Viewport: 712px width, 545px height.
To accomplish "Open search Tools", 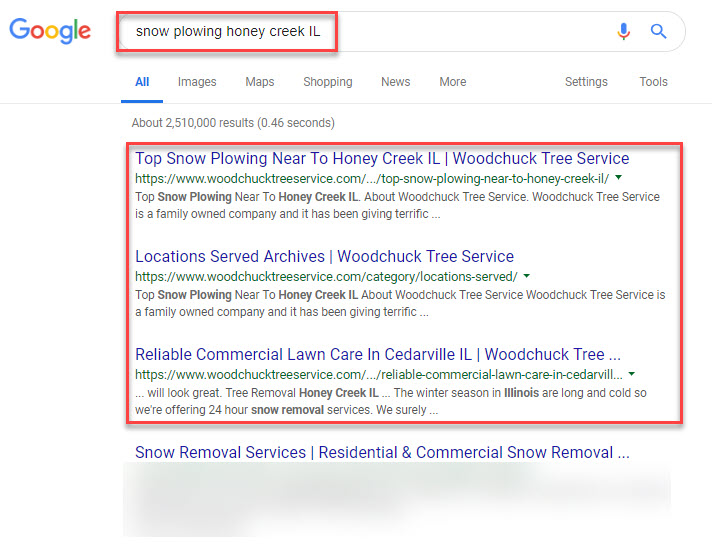I will 653,82.
